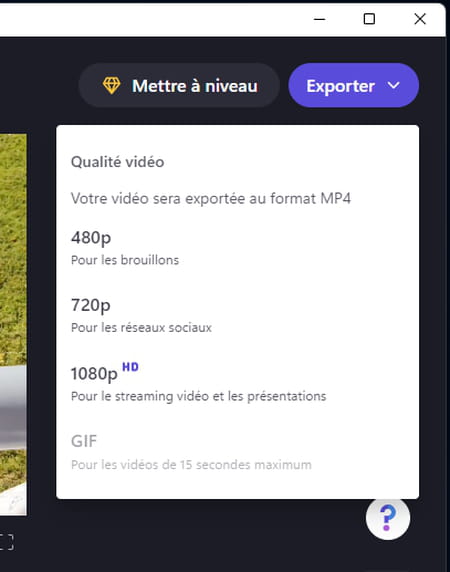Image resolution: width=450 pixels, height=572 pixels.
Task: Click the 'Pour les brouillons' description
Action: click(x=125, y=260)
